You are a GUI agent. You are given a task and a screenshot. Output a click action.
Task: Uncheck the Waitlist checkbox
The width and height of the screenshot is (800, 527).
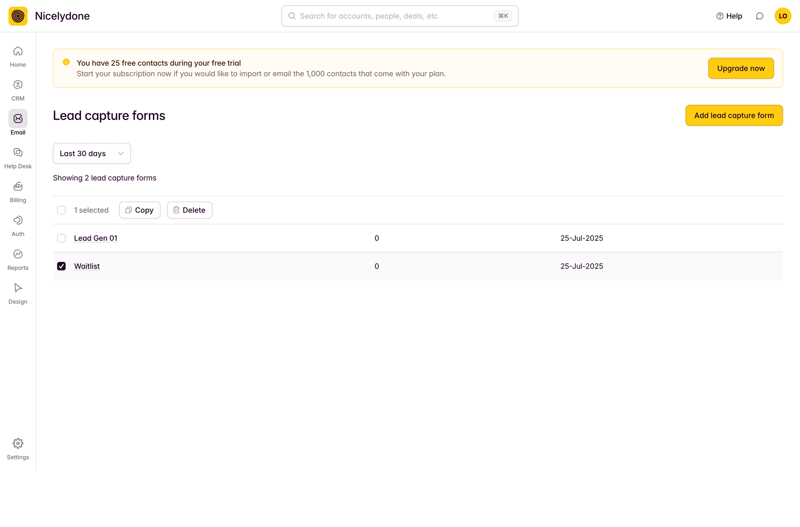point(61,266)
